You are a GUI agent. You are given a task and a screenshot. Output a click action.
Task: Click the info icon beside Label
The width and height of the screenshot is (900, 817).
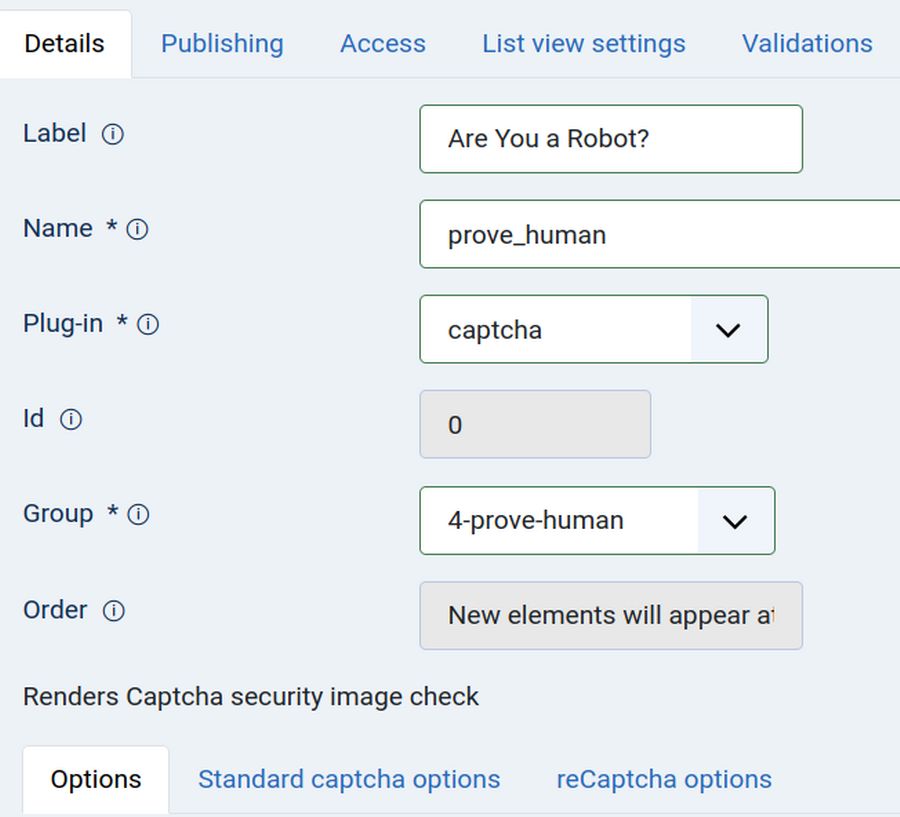(113, 134)
